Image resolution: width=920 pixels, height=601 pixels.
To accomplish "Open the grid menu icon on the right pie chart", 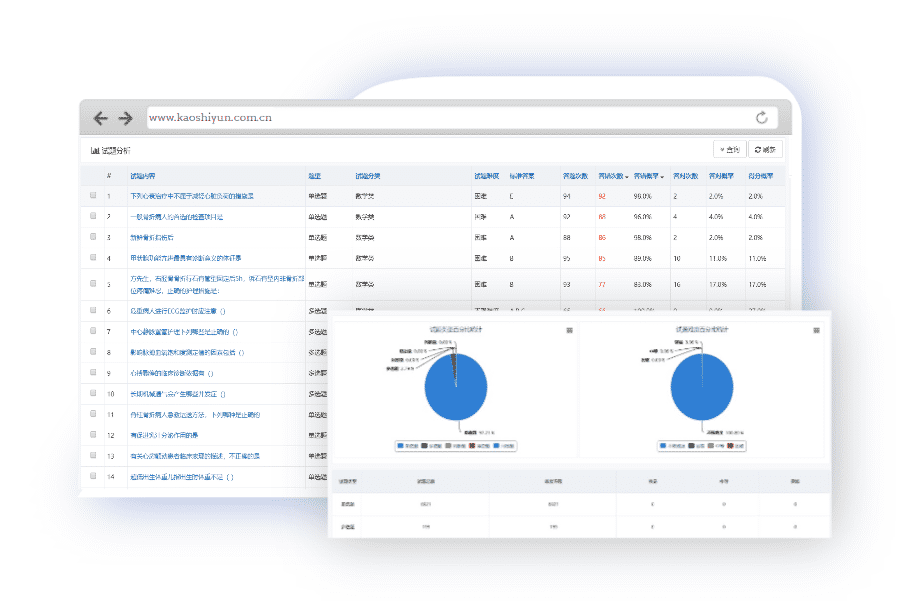I will 816,330.
